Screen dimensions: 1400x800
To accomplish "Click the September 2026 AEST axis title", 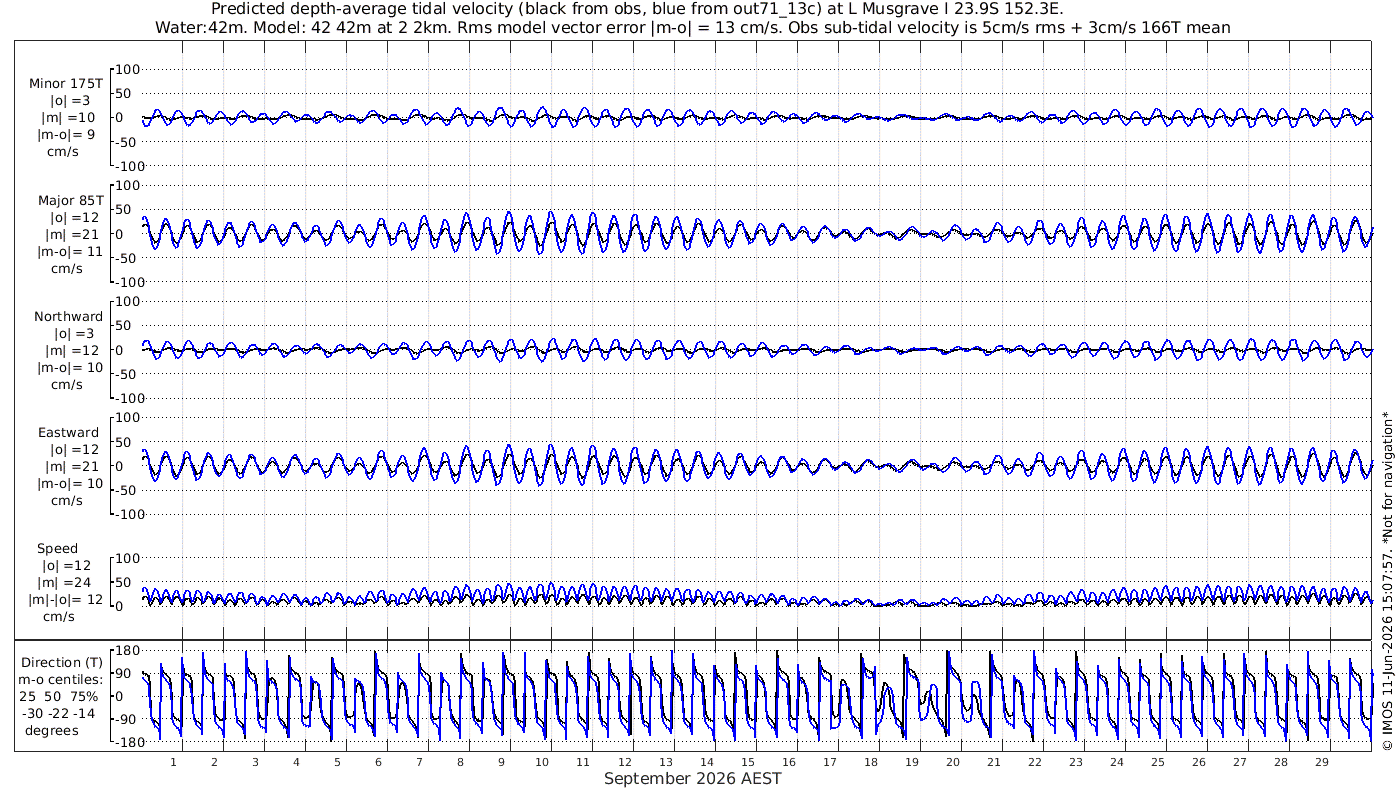I will pos(692,778).
